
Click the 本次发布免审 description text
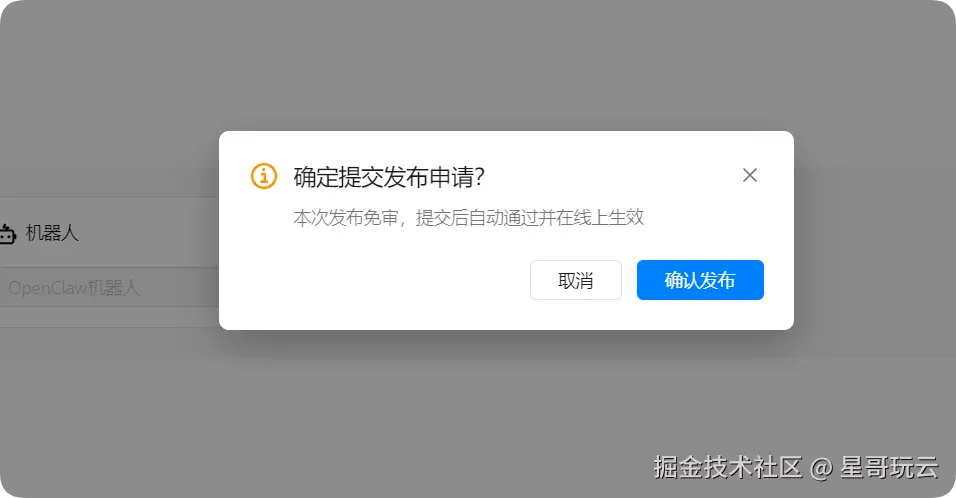(346, 218)
